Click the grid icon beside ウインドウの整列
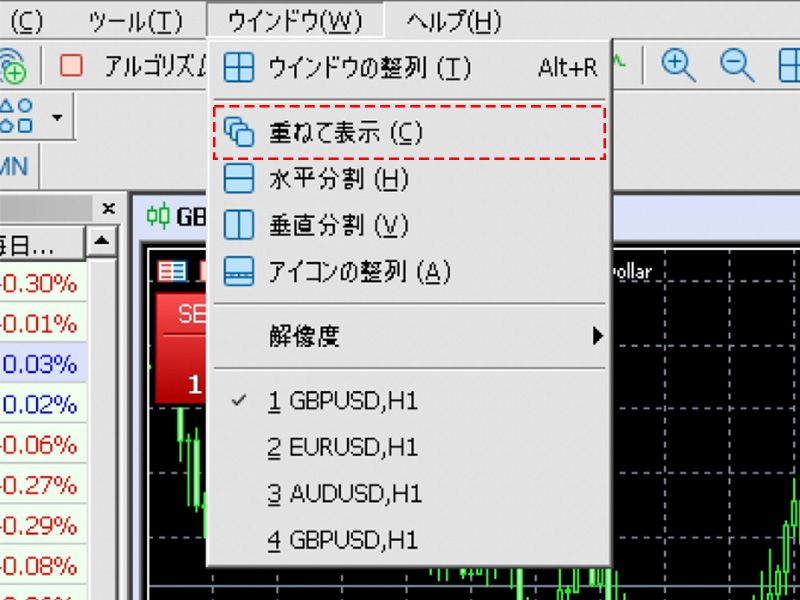 (240, 68)
